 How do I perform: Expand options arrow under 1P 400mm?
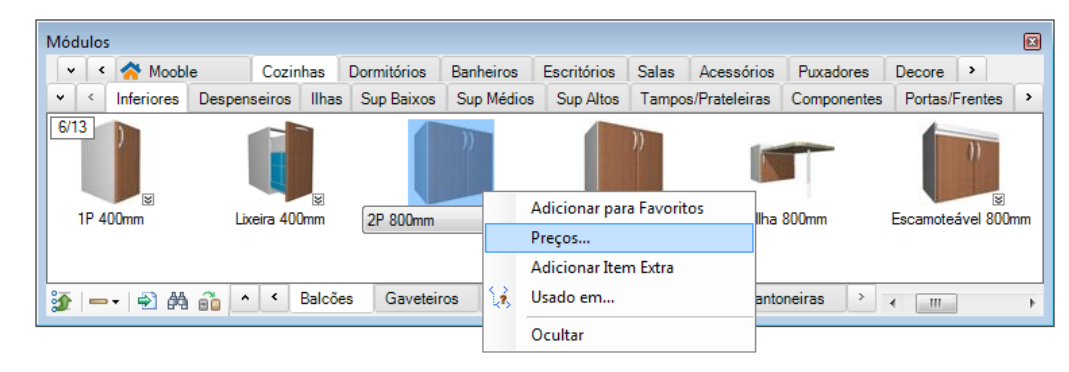point(149,200)
